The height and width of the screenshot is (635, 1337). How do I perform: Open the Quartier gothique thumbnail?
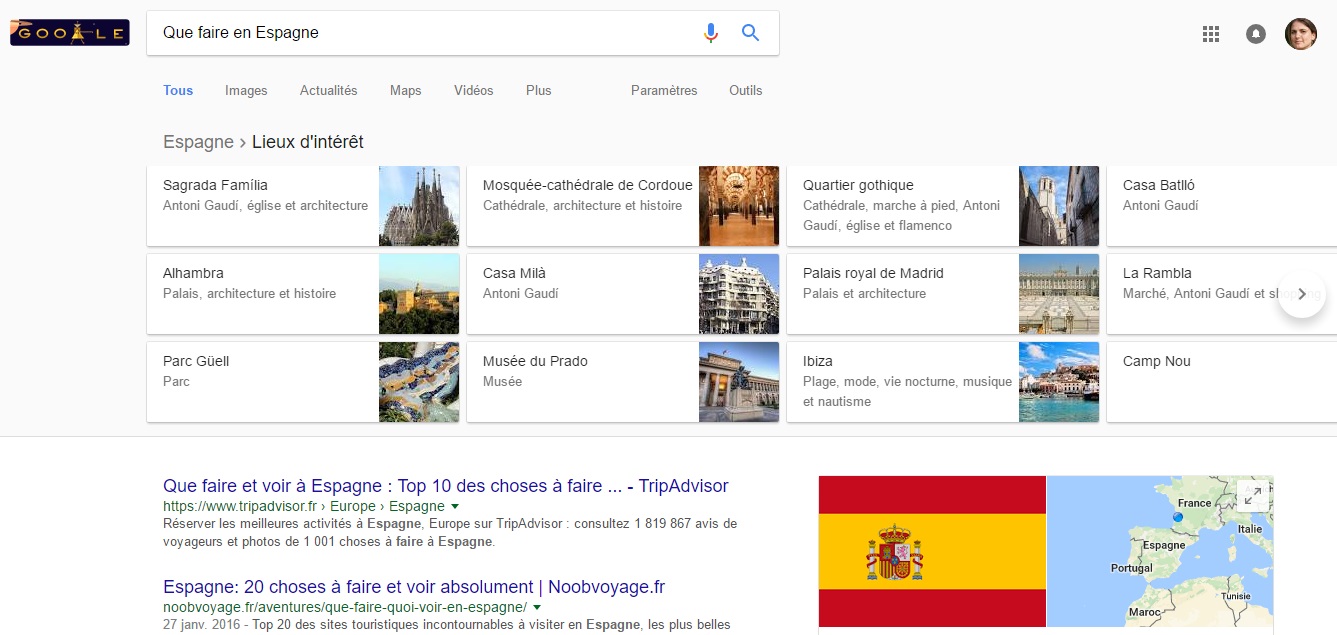coord(1059,206)
